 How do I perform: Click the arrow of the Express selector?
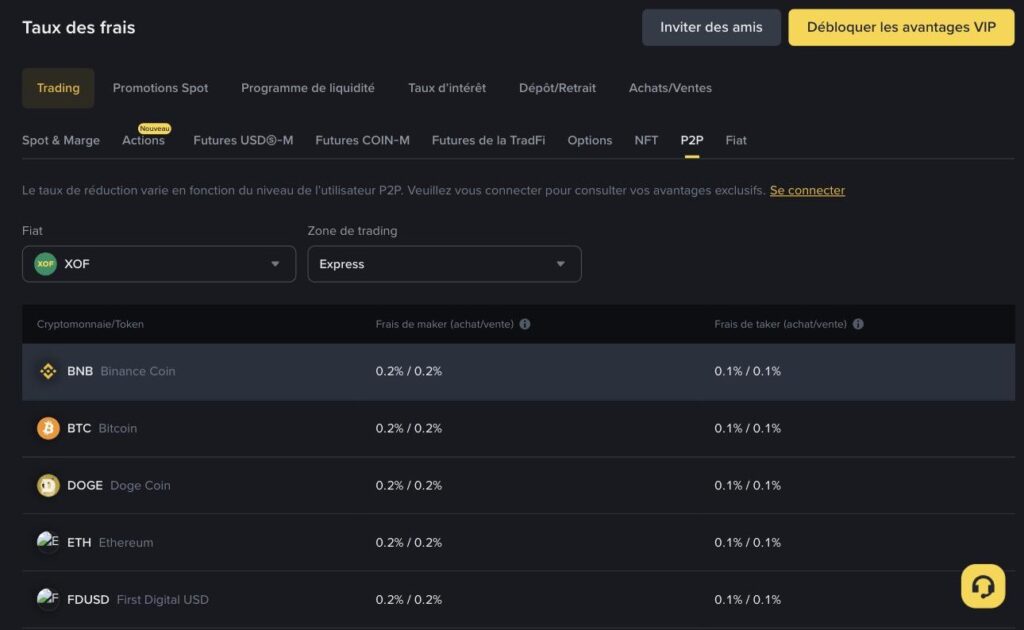pos(560,264)
